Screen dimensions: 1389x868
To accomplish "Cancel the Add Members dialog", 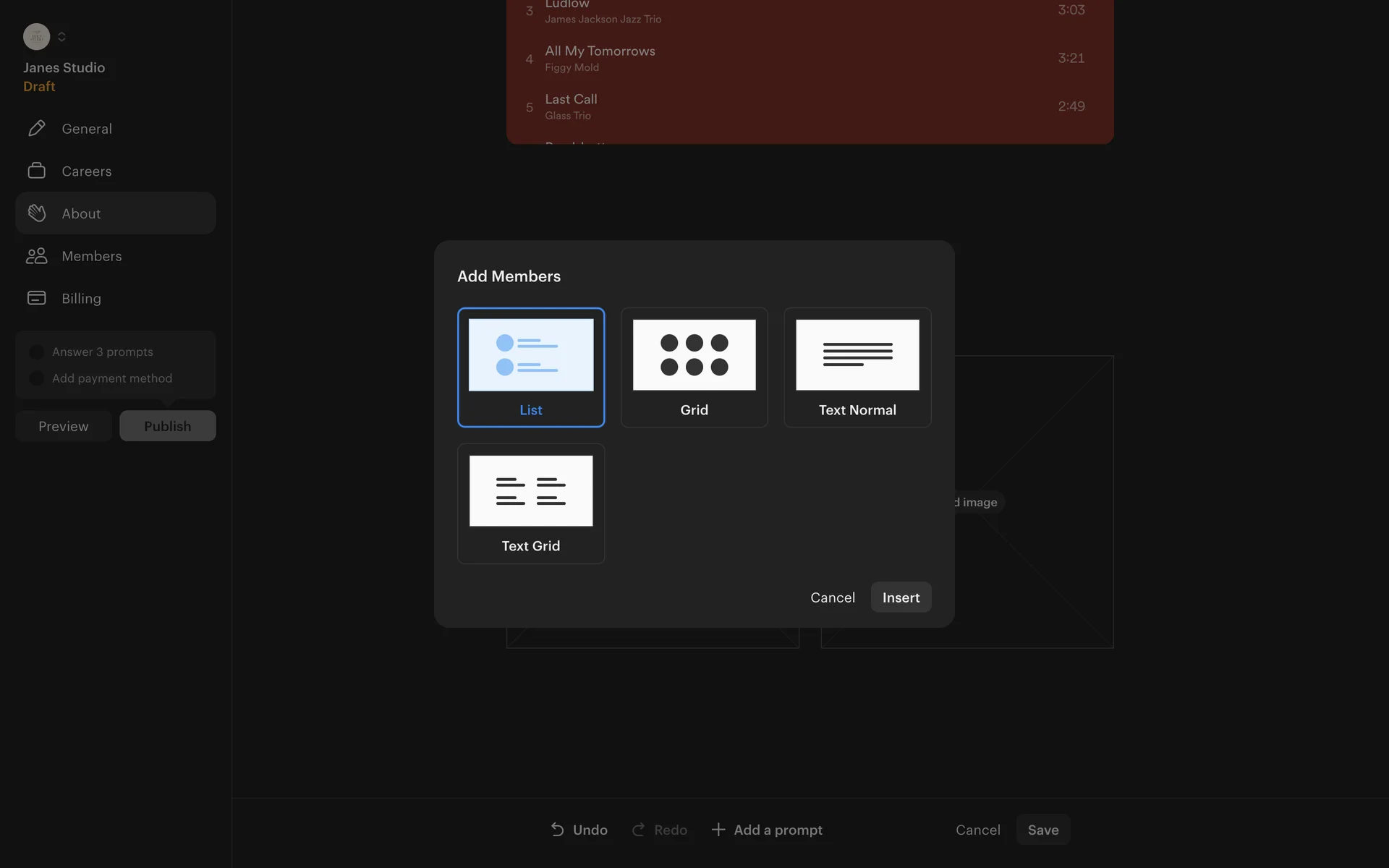I will coord(832,597).
